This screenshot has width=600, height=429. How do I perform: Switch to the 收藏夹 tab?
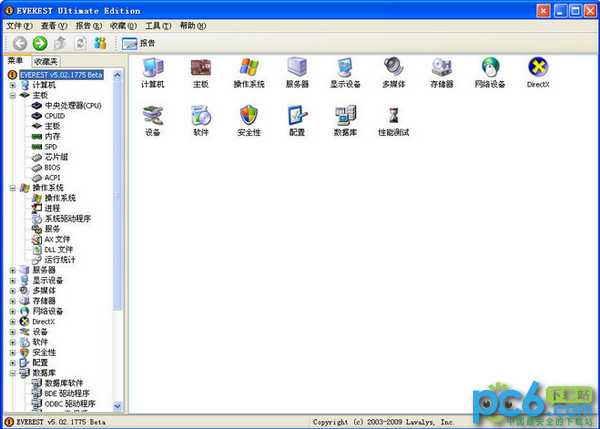[46, 61]
